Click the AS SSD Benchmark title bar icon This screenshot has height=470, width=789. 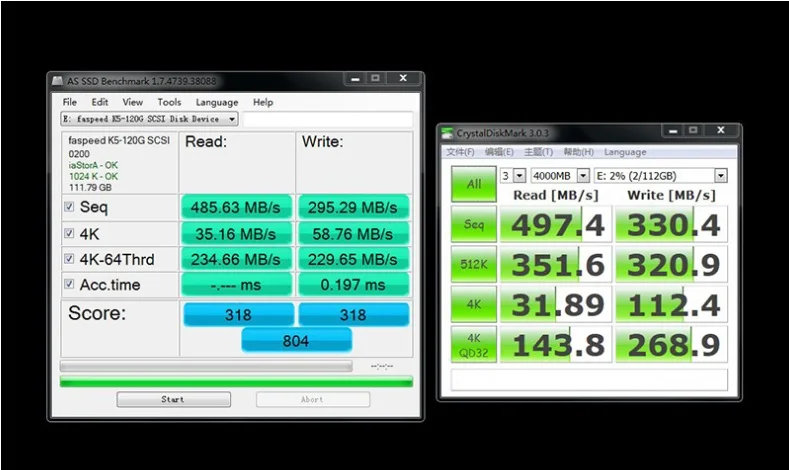pyautogui.click(x=58, y=81)
